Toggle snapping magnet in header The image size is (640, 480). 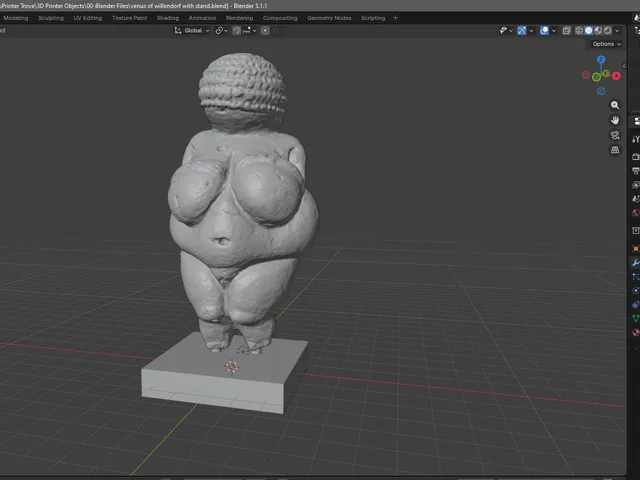point(237,31)
